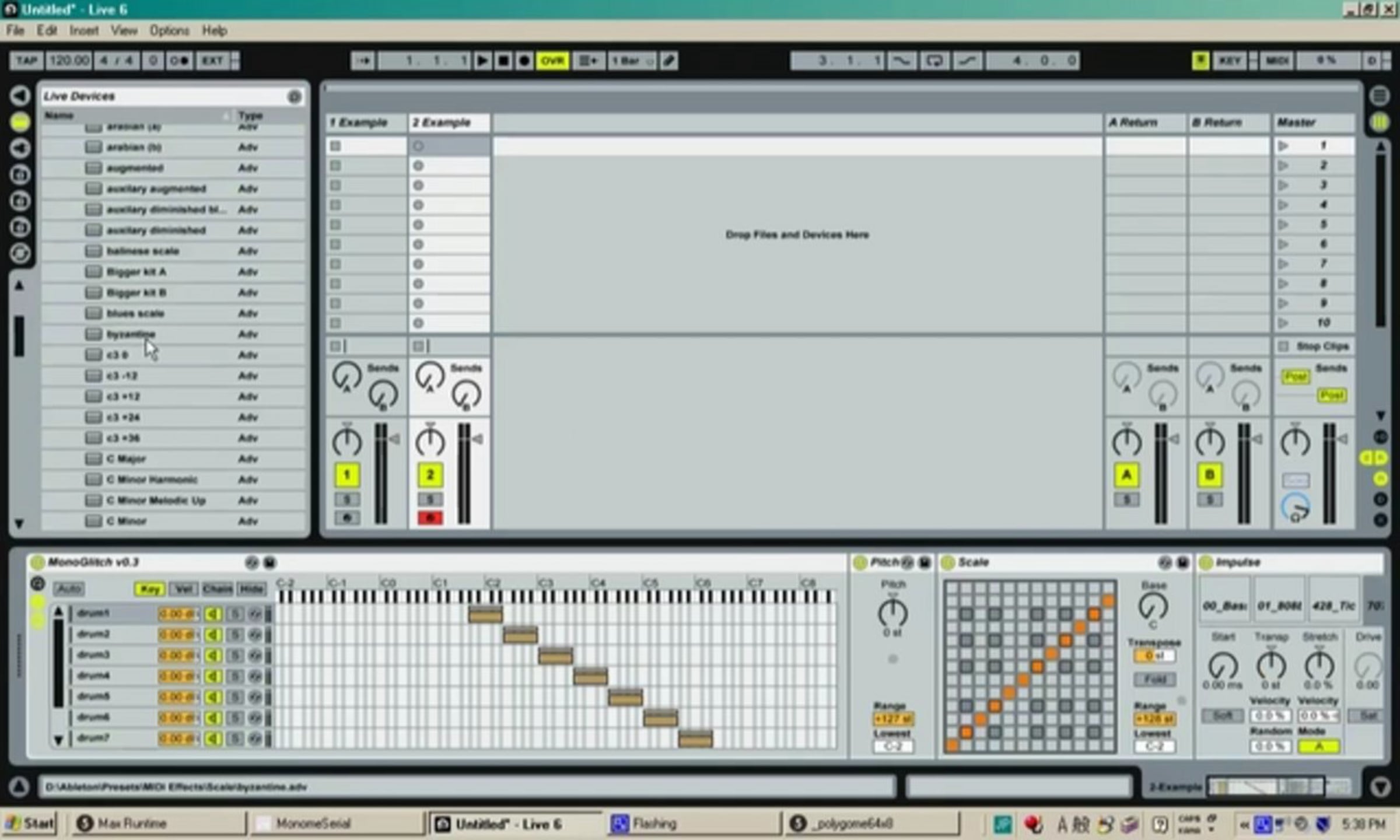This screenshot has height=840, width=1400.
Task: Toggle track 1 activator button
Action: coord(346,475)
